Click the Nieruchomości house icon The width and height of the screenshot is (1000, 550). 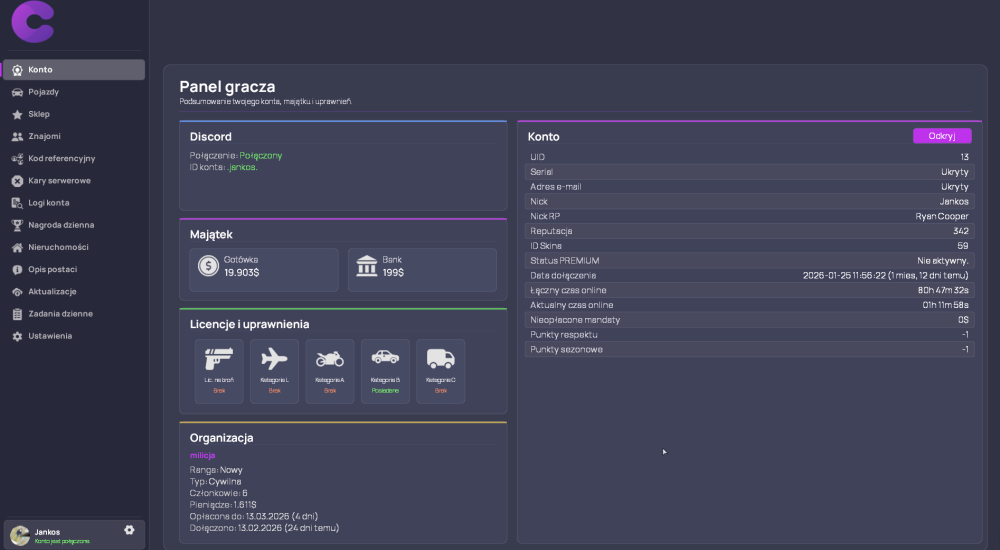pos(17,248)
